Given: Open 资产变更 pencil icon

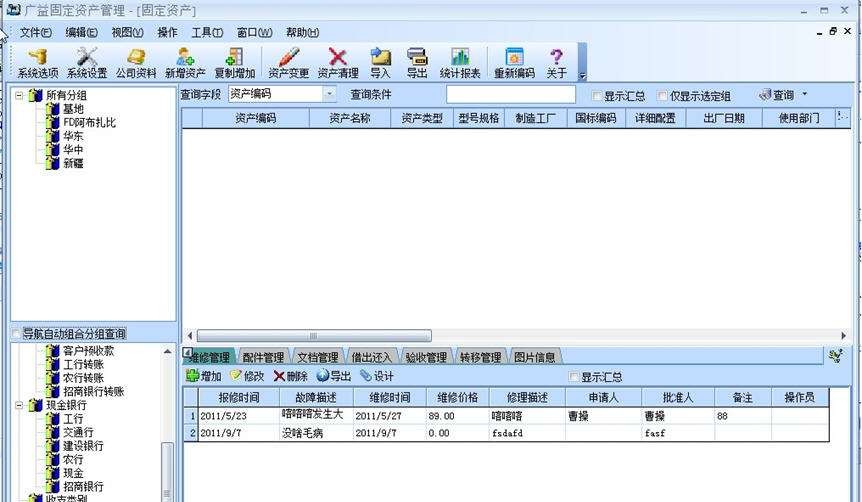Looking at the screenshot, I should (289, 63).
